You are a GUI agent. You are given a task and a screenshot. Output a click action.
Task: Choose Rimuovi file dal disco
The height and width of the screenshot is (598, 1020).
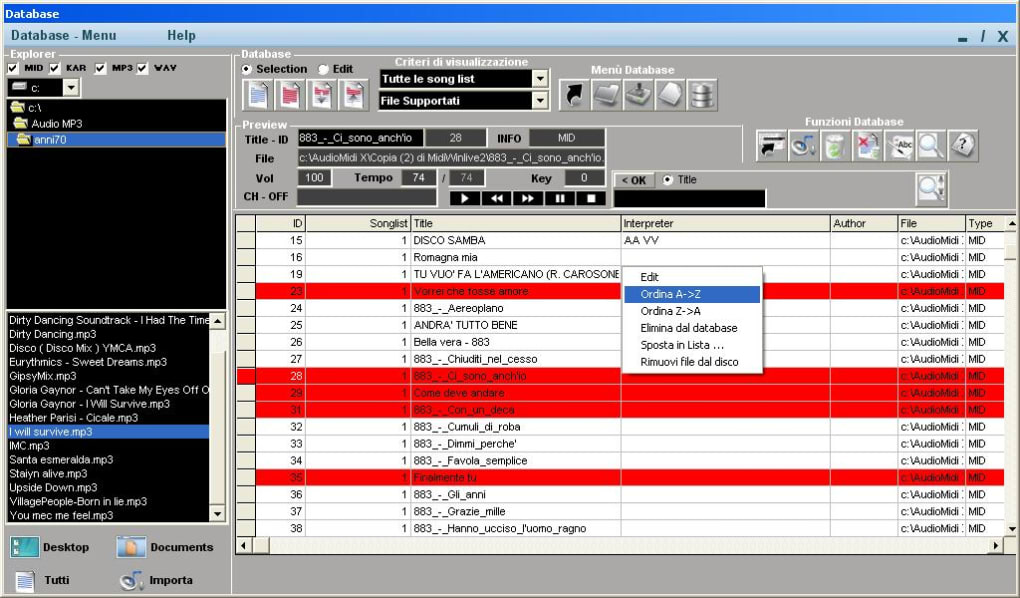(x=692, y=362)
